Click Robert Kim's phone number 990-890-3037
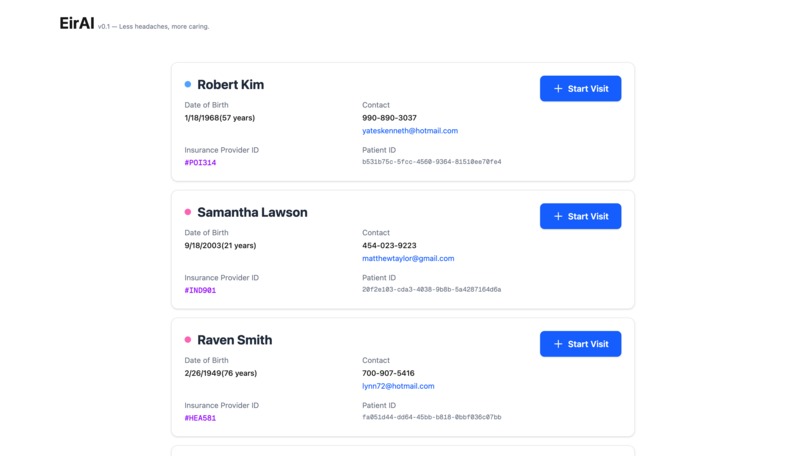 pos(389,118)
